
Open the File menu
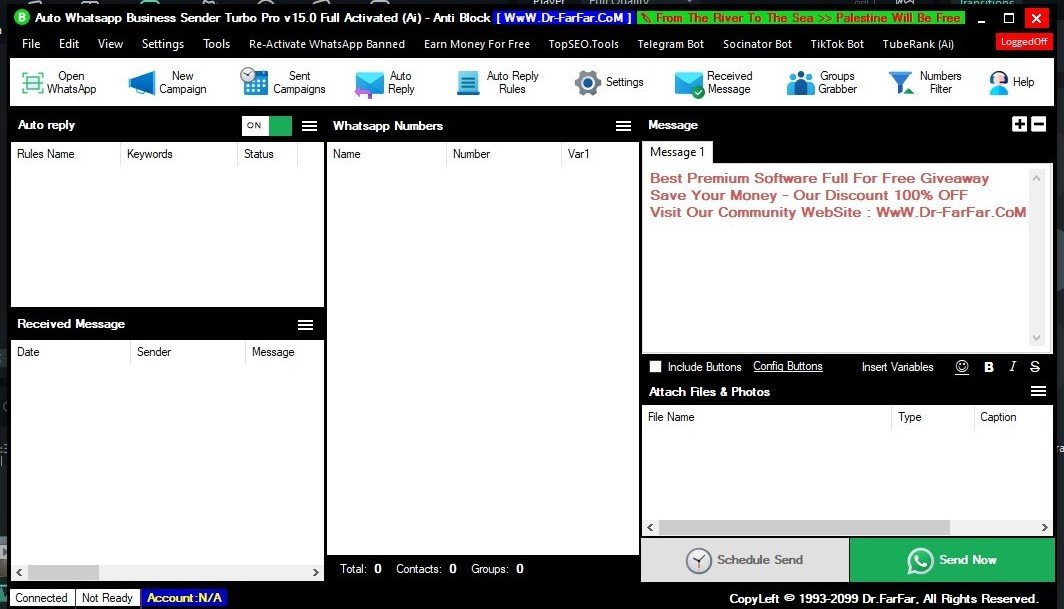[31, 44]
